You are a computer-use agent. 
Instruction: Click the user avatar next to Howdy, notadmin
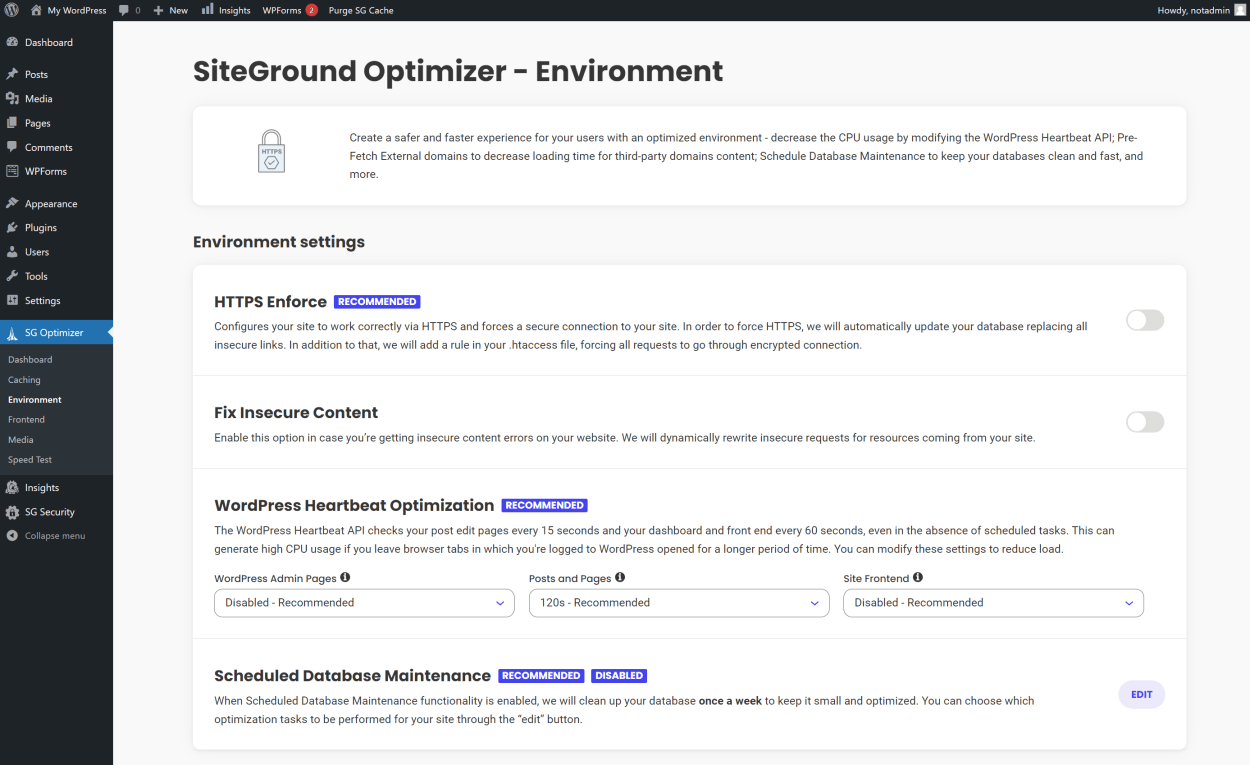pyautogui.click(x=1240, y=10)
